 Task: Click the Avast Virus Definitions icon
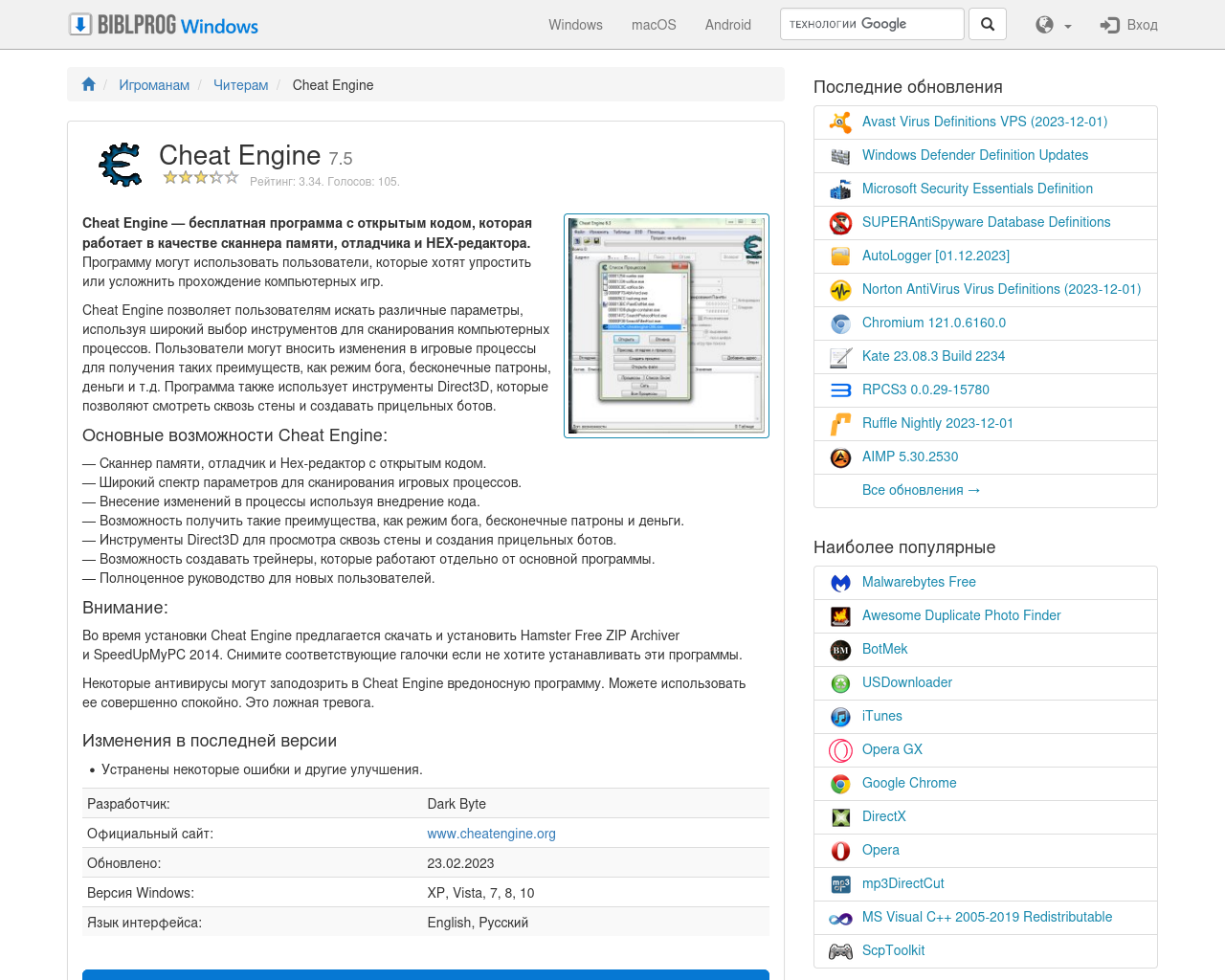[x=840, y=122]
